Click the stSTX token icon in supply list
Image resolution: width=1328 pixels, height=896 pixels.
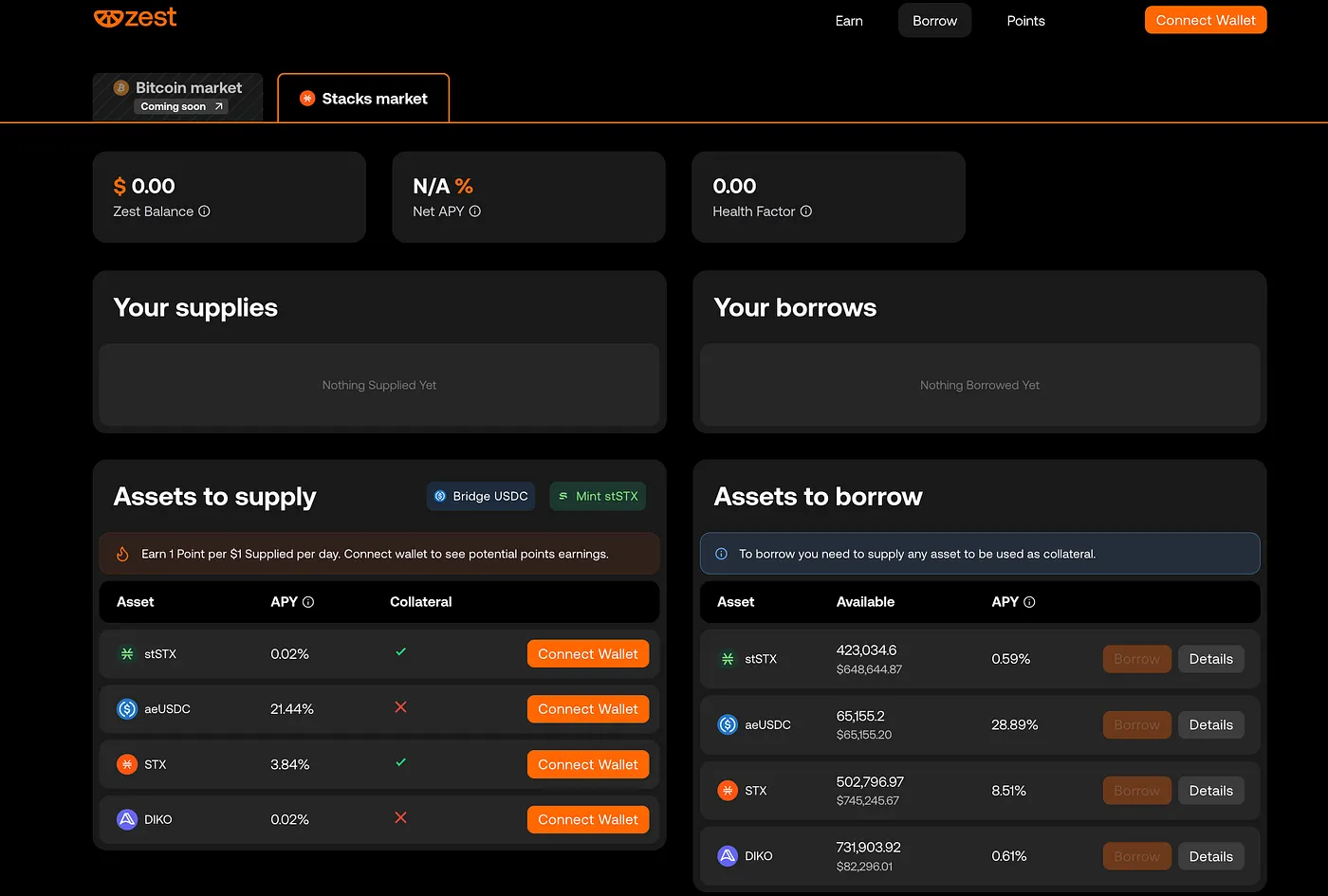pyautogui.click(x=127, y=654)
